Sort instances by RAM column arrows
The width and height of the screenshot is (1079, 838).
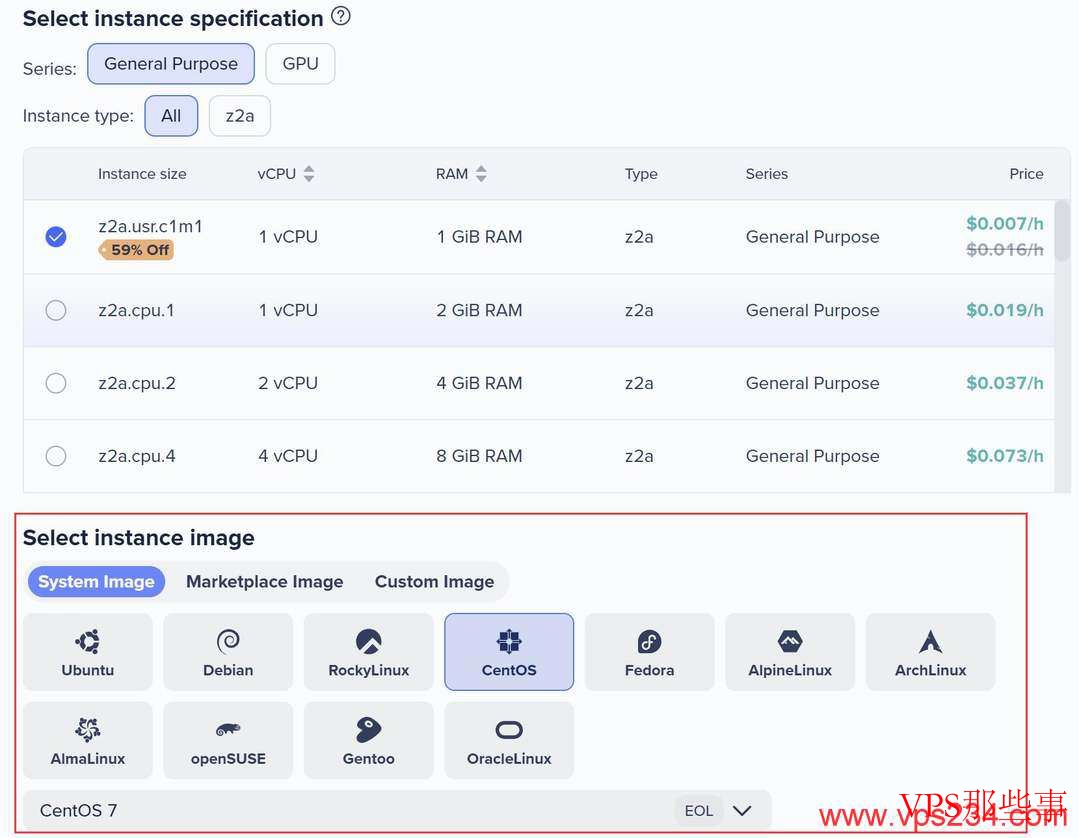pos(481,174)
